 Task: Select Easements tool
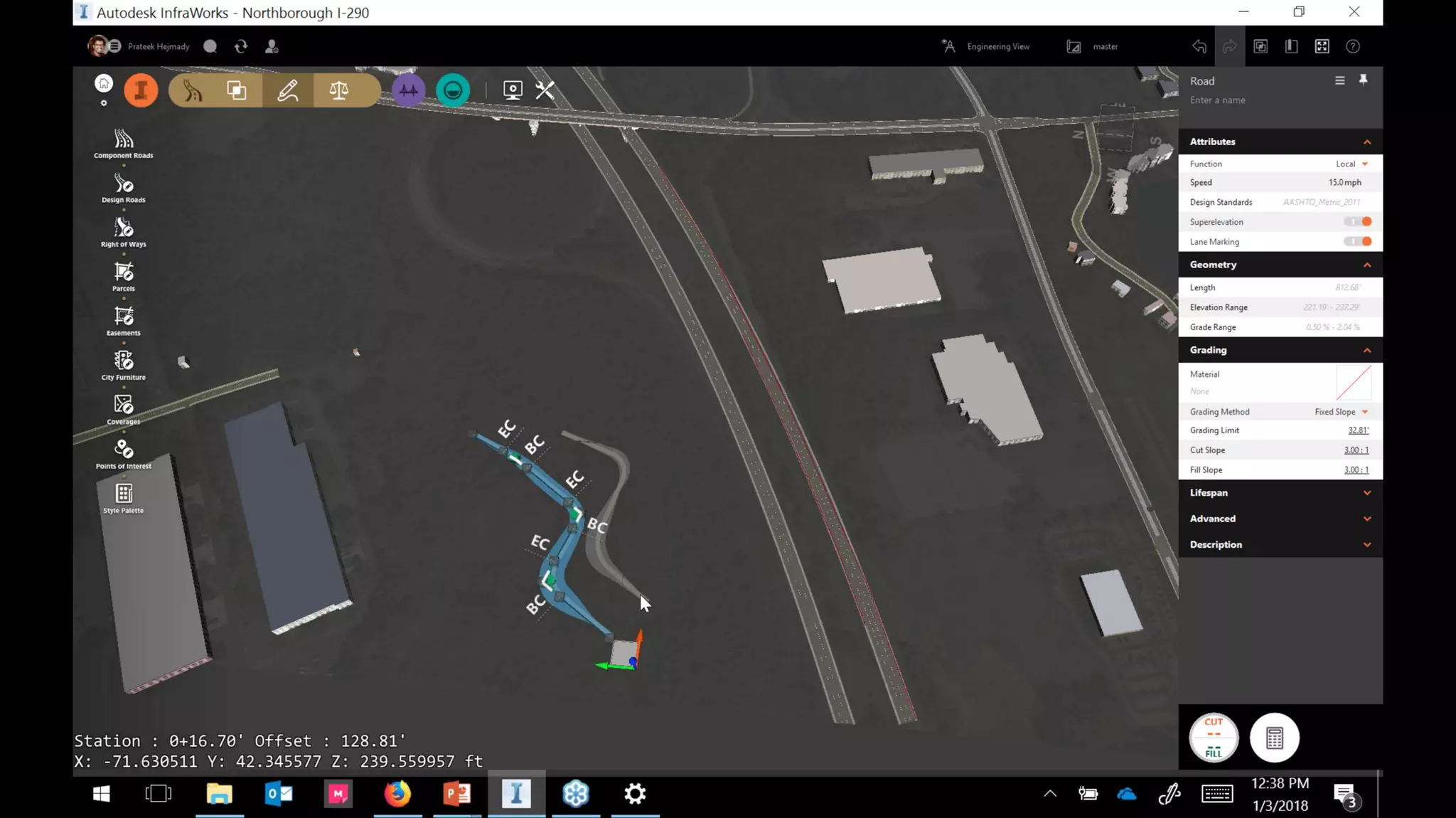pyautogui.click(x=124, y=321)
